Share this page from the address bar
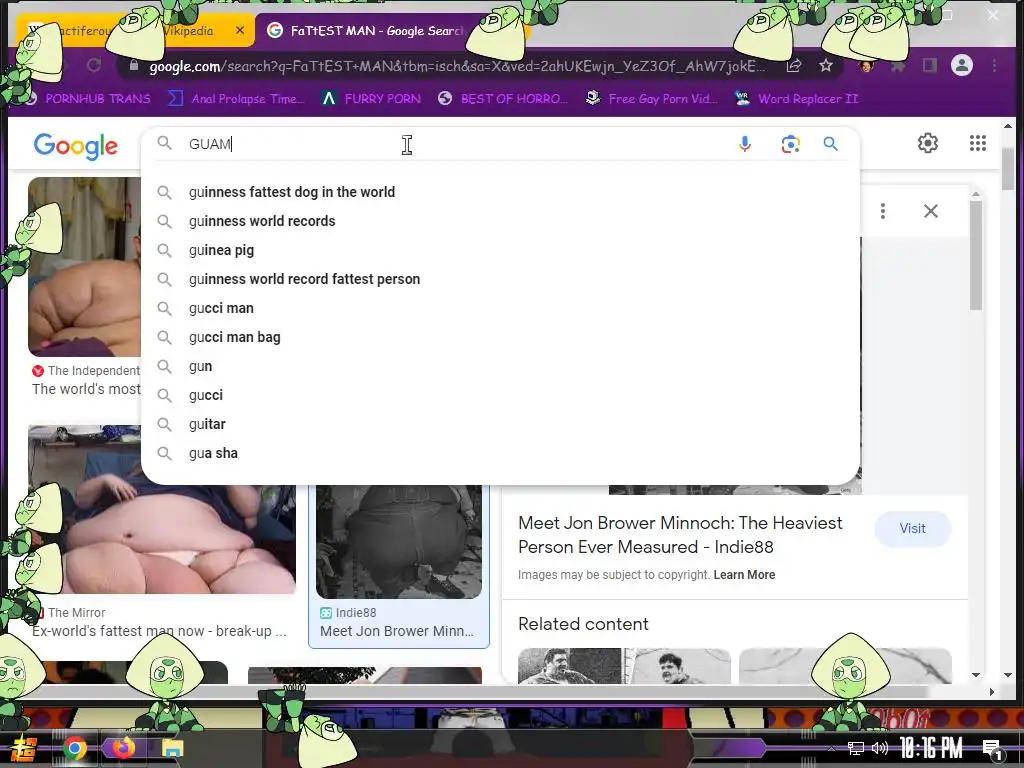This screenshot has height=768, width=1024. [x=794, y=65]
